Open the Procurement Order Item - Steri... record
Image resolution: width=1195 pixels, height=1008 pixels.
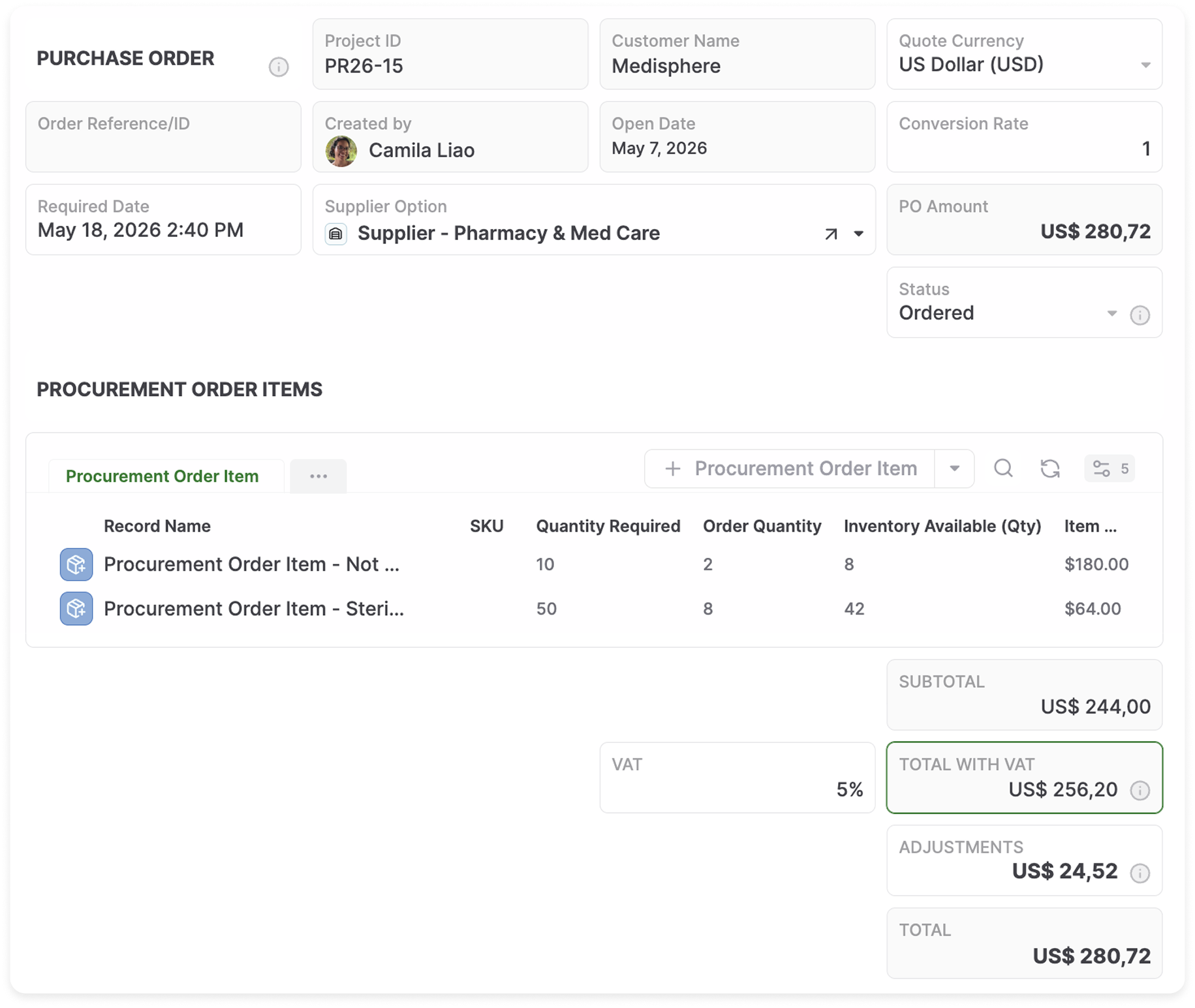pos(254,609)
